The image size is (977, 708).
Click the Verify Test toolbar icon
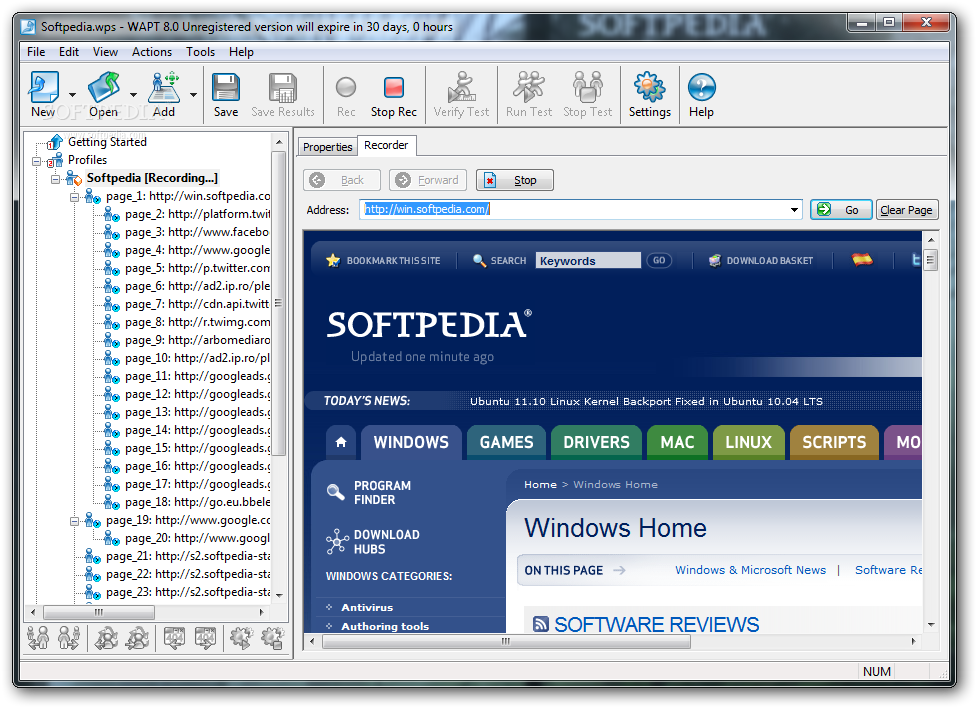[461, 87]
